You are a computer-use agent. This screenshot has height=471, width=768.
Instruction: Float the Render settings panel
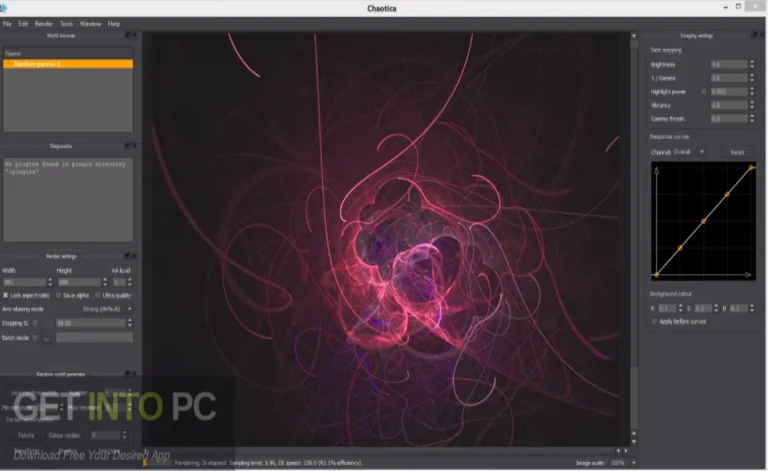point(127,256)
